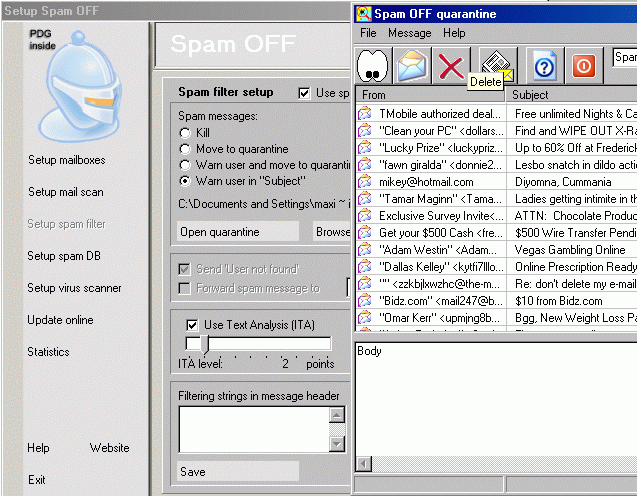
Task: Click the Browse button
Action: pyautogui.click(x=332, y=232)
